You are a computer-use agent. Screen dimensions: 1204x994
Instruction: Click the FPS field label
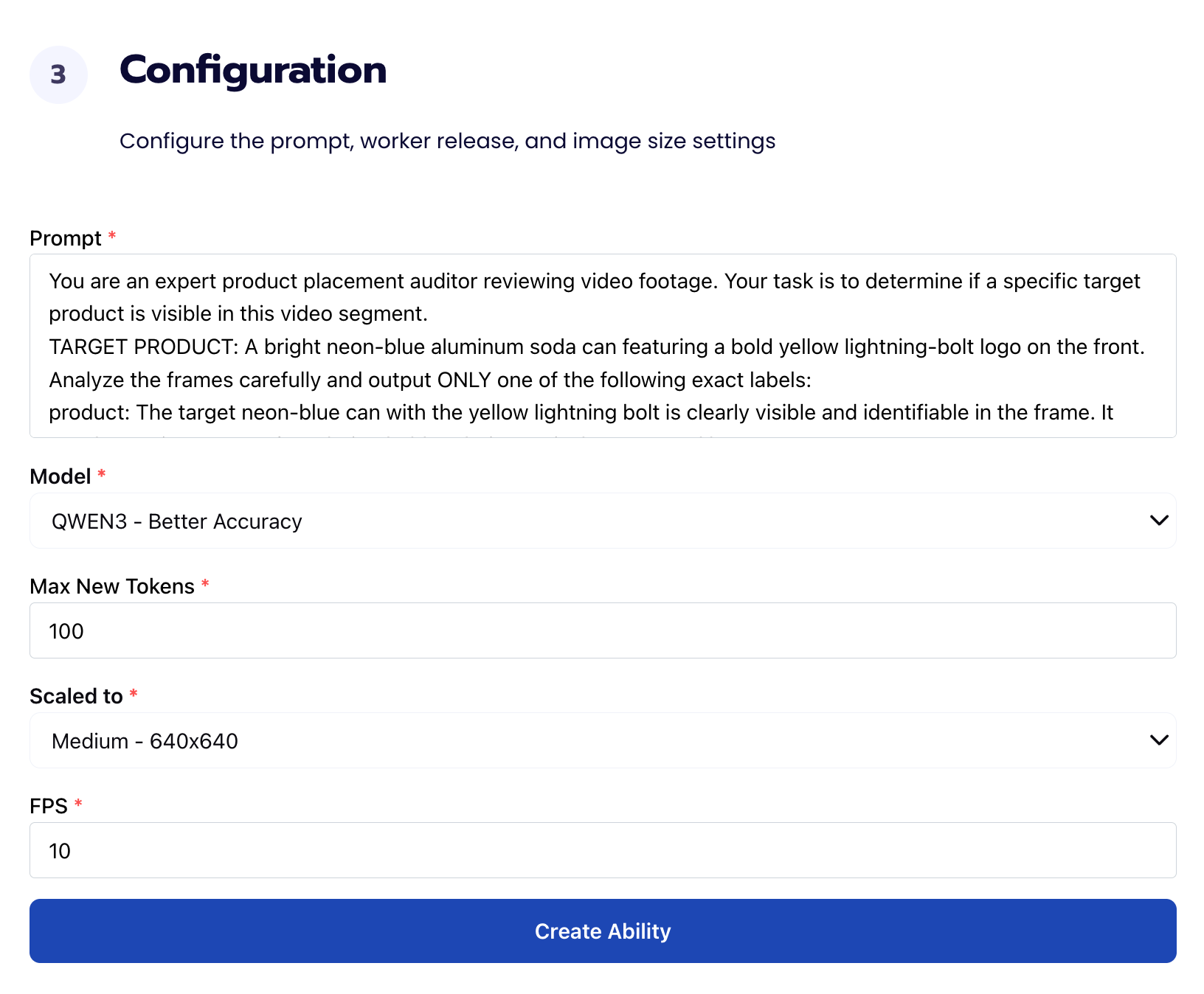49,806
